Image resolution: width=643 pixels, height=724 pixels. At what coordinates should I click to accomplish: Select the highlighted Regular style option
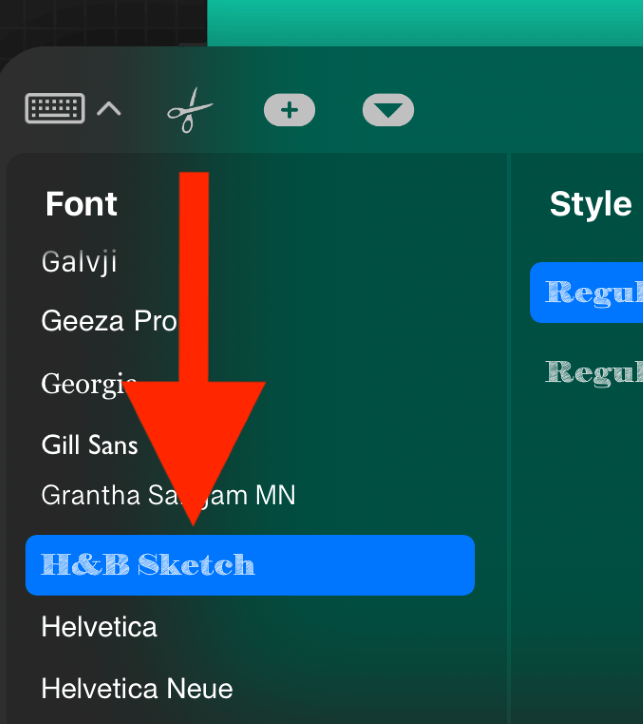592,292
